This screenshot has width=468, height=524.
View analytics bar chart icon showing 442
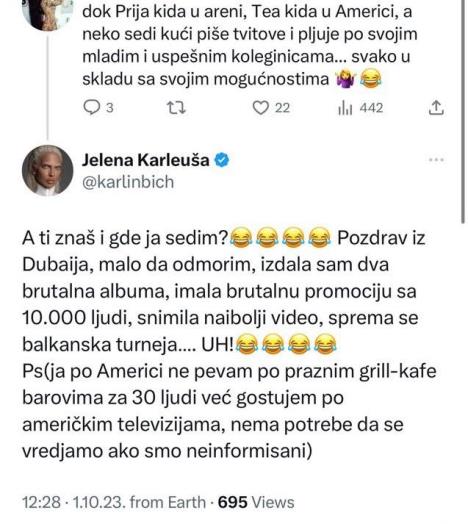click(345, 108)
